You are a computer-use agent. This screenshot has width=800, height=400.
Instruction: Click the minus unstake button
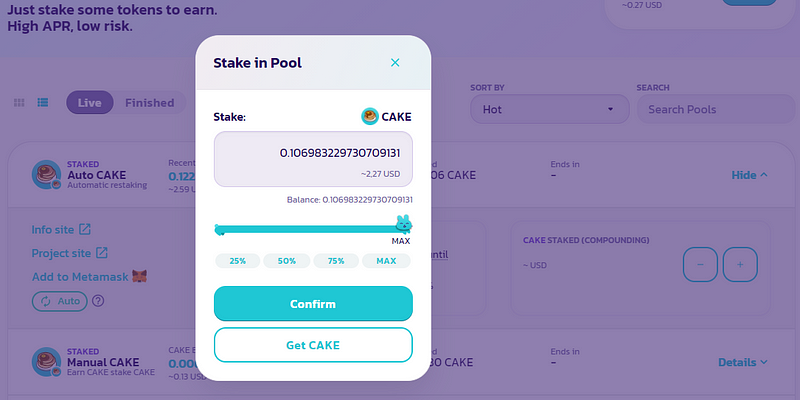700,264
